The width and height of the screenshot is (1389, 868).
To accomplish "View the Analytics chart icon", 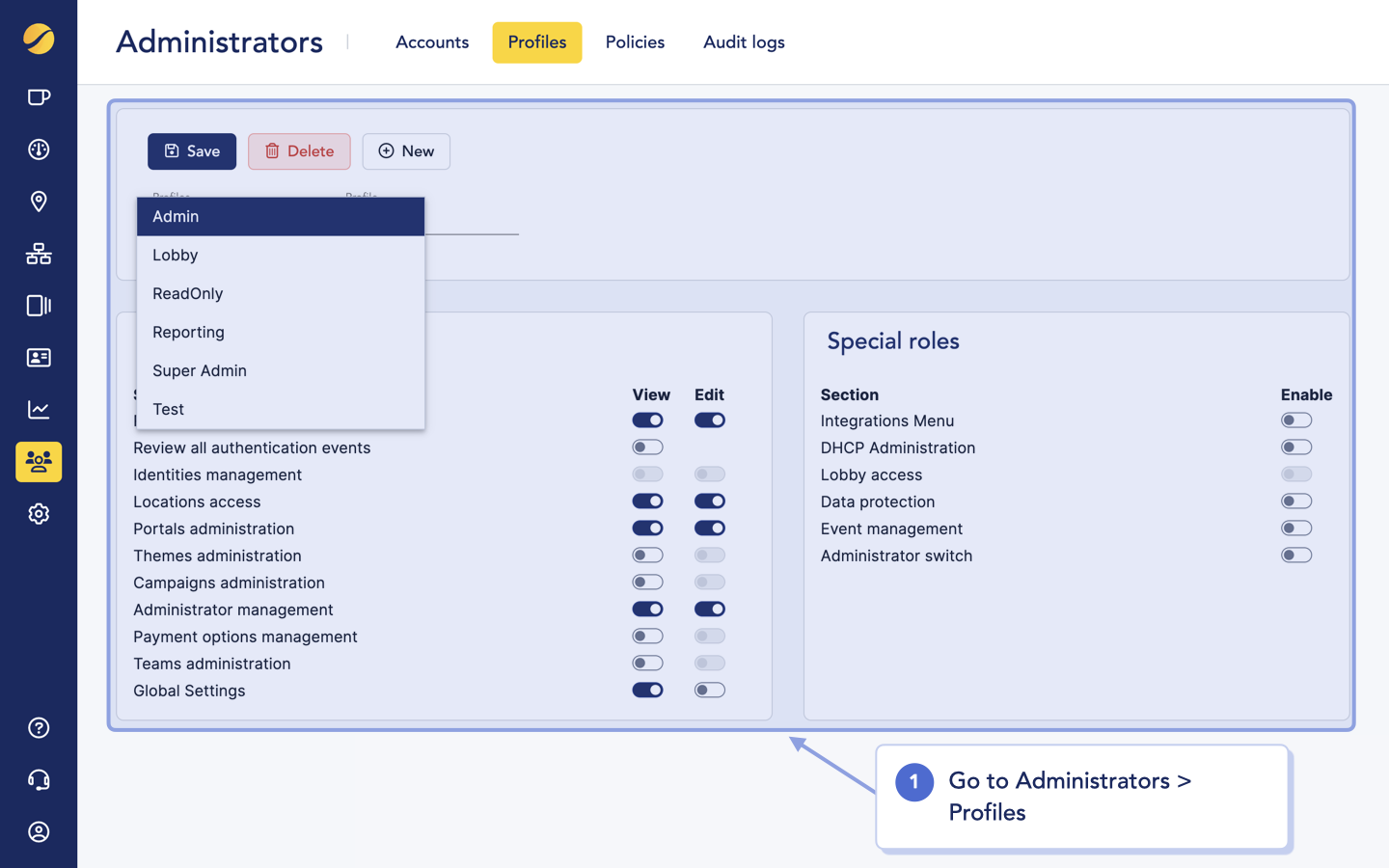I will (x=39, y=410).
